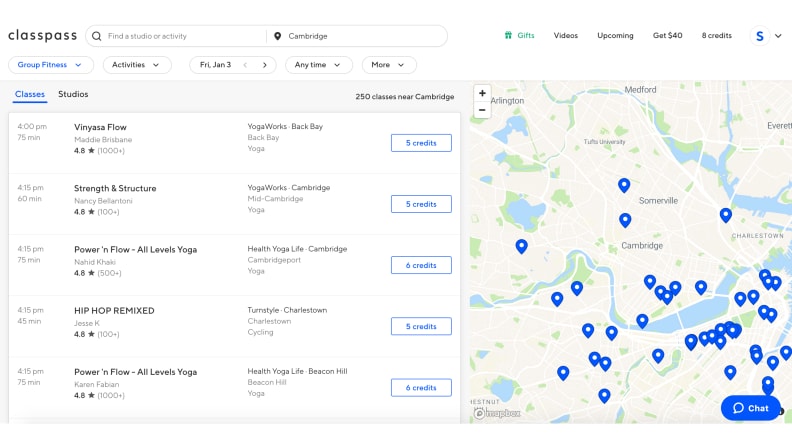Click the Cambridge location field
The width and height of the screenshot is (792, 446).
point(358,36)
